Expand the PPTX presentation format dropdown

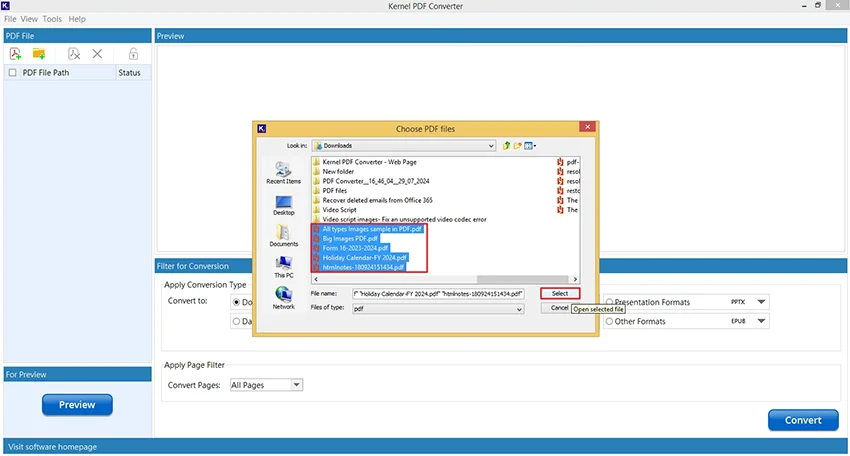(761, 302)
